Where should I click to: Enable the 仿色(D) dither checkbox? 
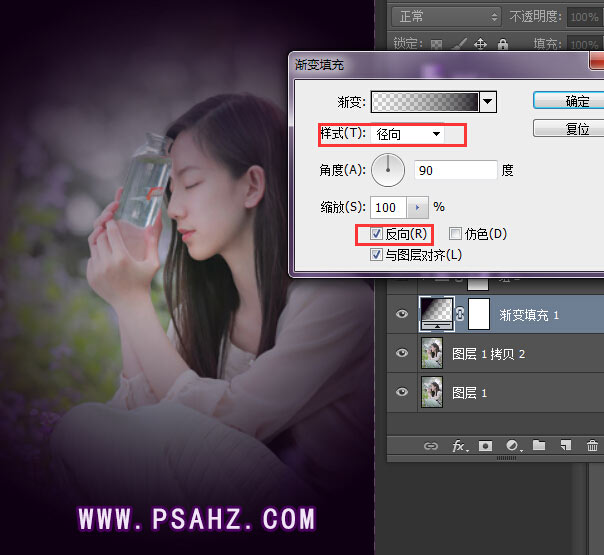[456, 235]
